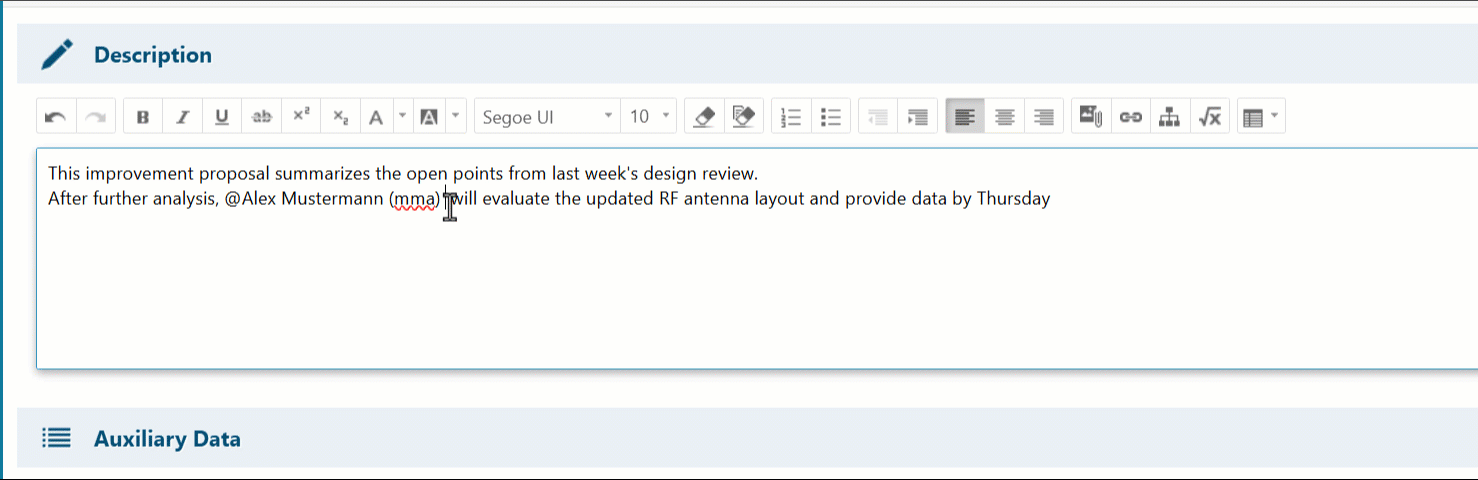Insert a formula with the square root icon
This screenshot has height=480, width=1478.
(x=1210, y=117)
